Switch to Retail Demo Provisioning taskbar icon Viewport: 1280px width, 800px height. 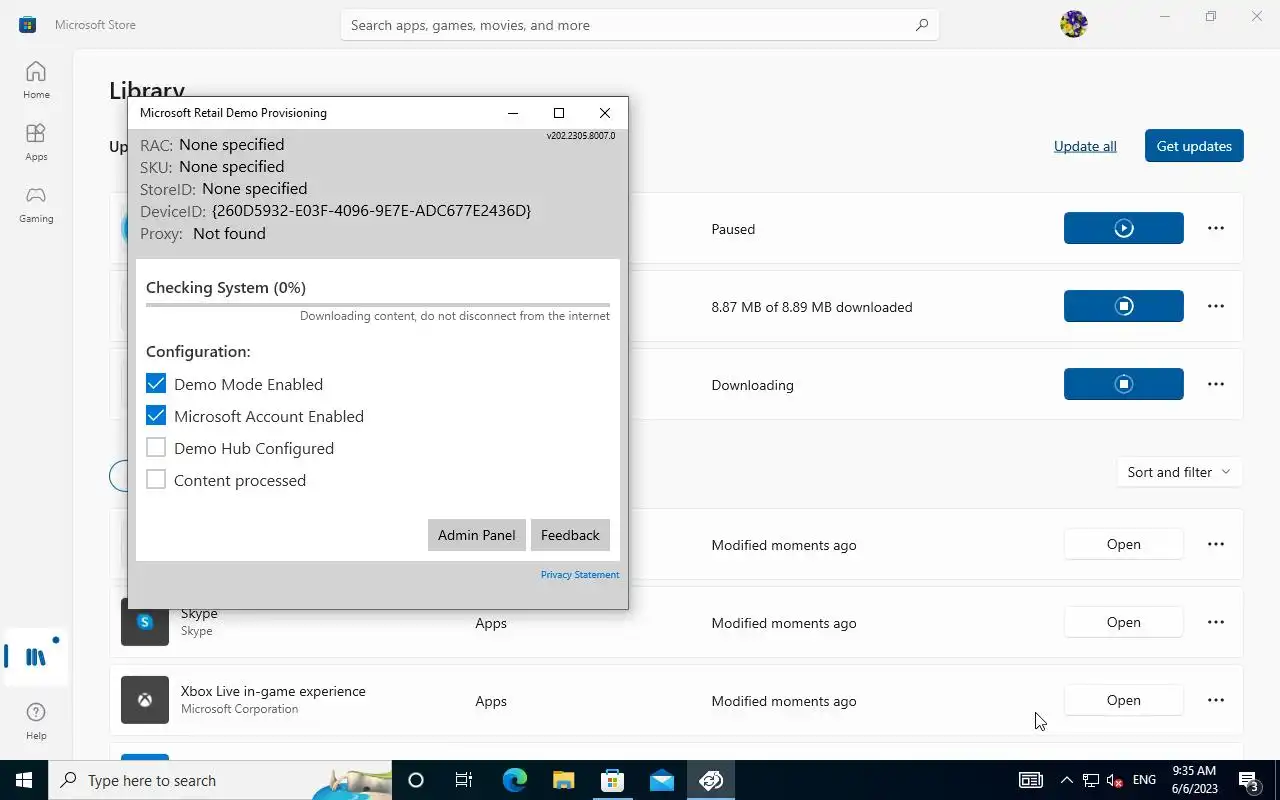[711, 780]
